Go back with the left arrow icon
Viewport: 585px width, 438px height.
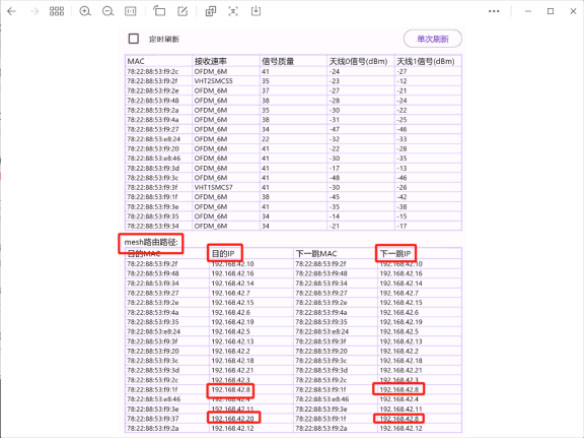tap(12, 11)
